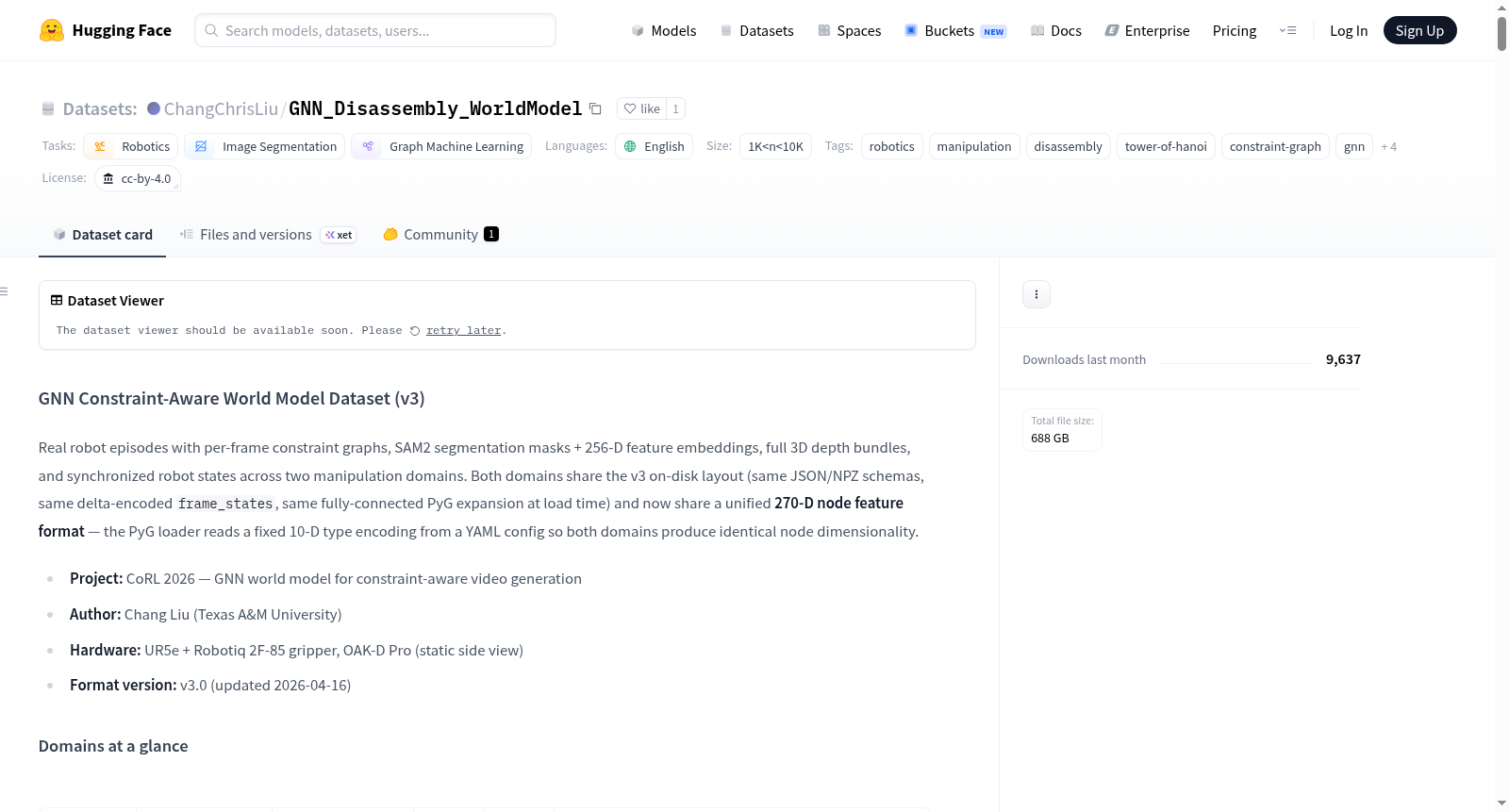Like the dataset with the heart button
The width and height of the screenshot is (1509, 812).
[641, 108]
